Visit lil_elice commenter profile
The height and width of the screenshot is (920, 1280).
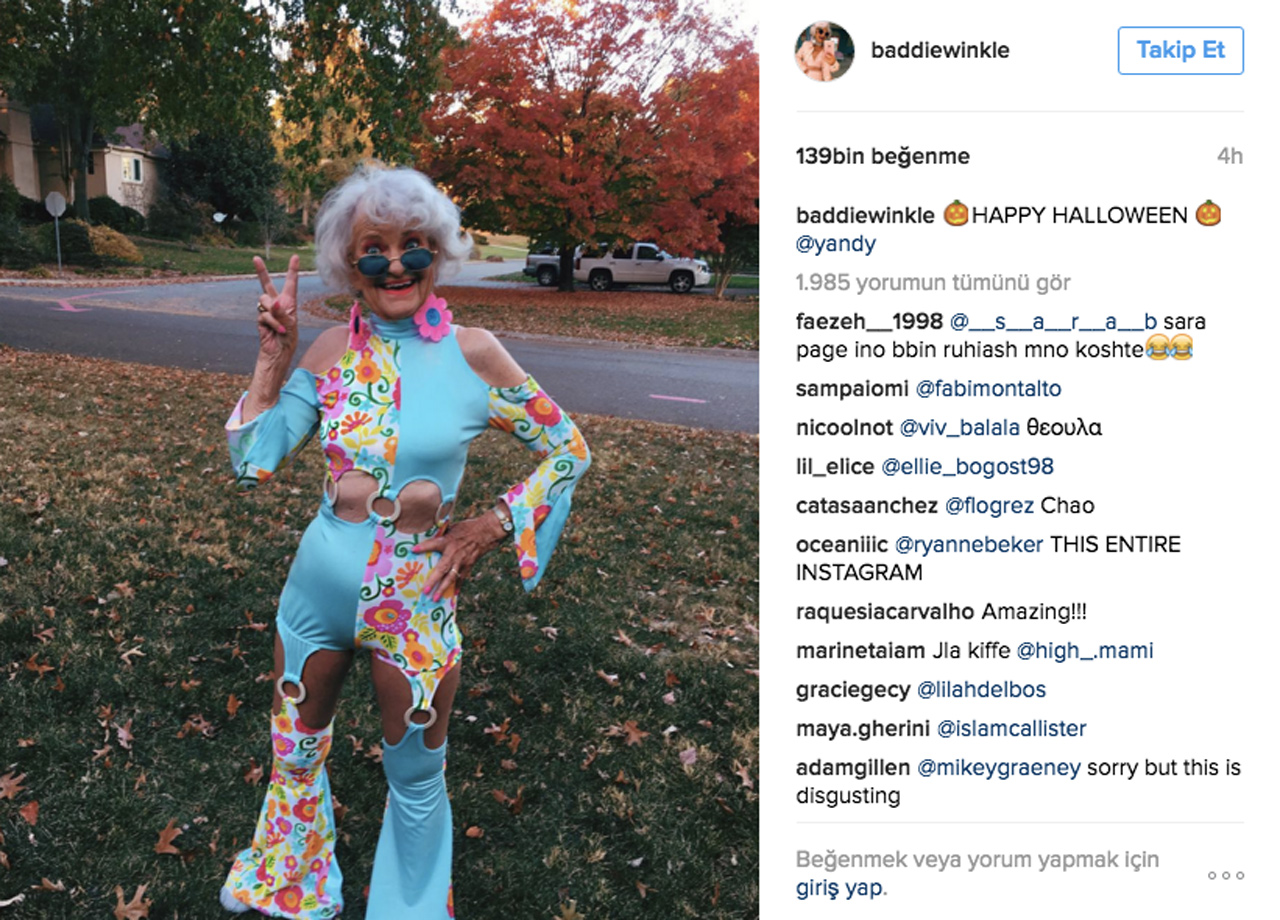(x=835, y=467)
